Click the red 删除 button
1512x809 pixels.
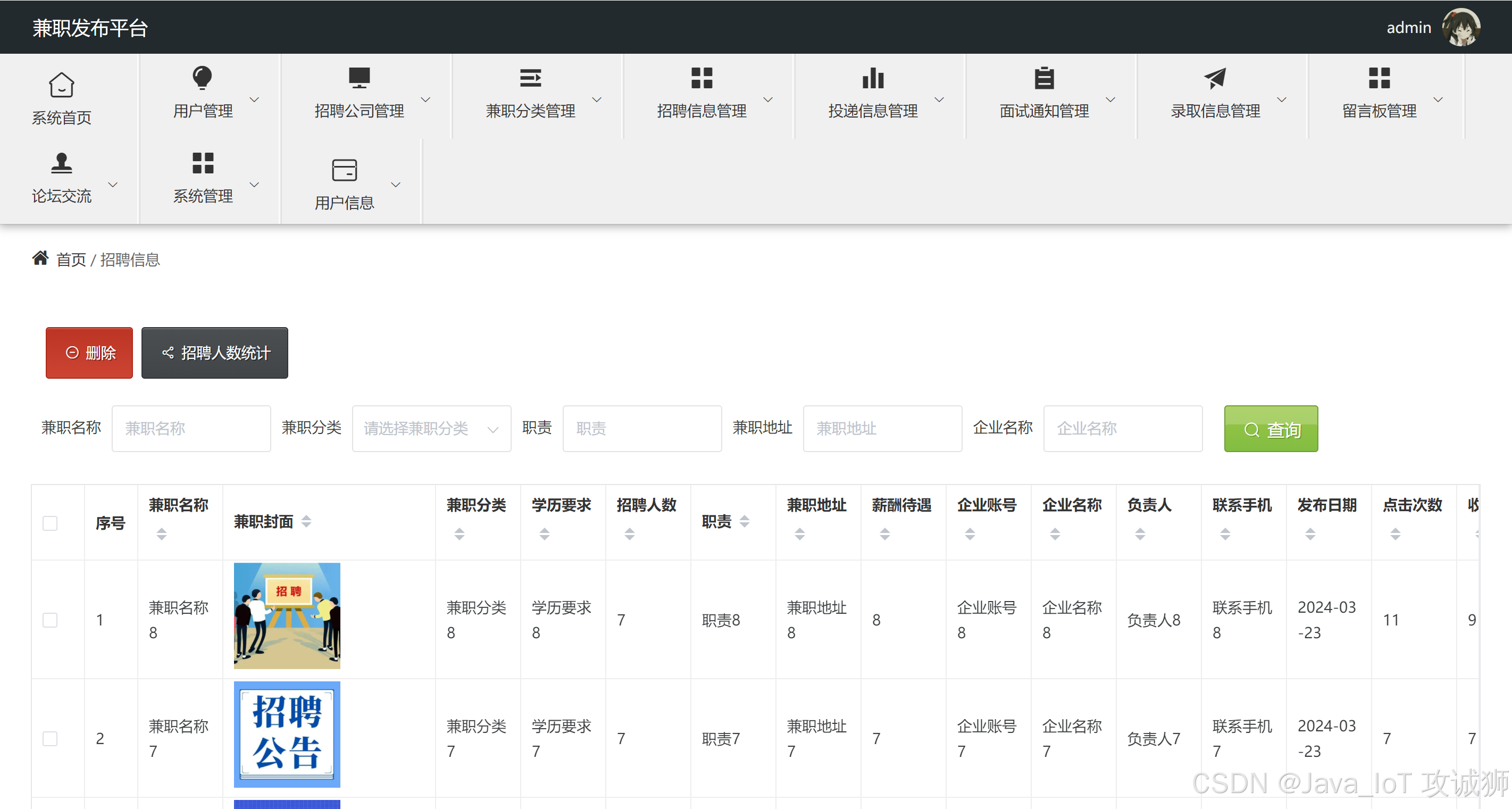(x=89, y=353)
